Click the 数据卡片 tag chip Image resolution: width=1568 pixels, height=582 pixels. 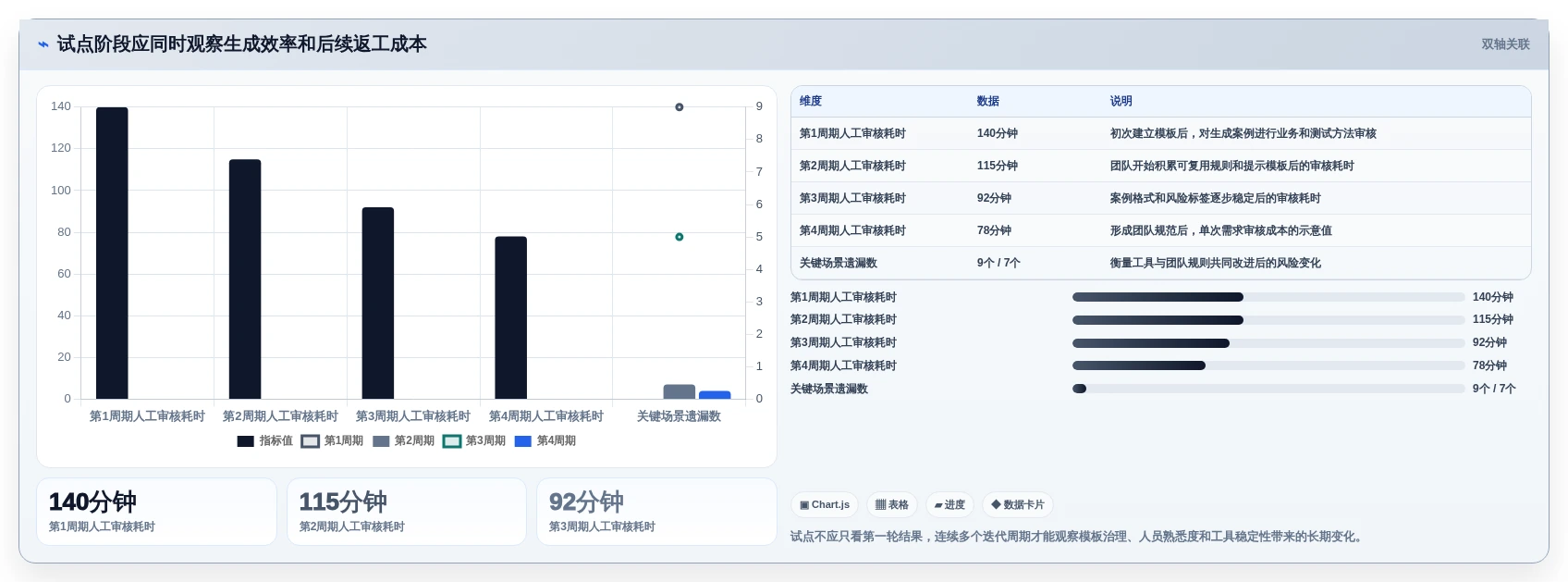point(1018,505)
